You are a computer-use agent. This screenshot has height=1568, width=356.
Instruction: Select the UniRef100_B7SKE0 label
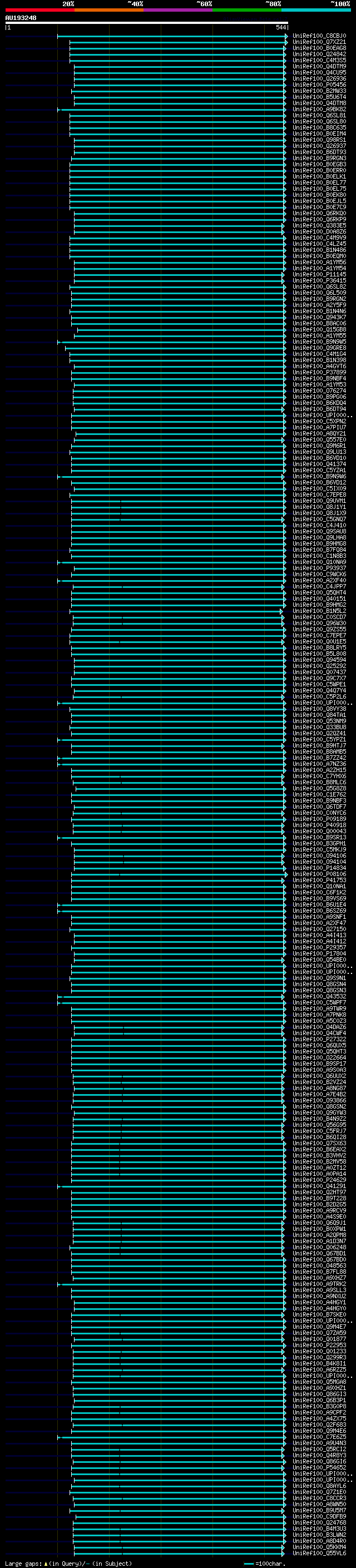pos(319,1314)
